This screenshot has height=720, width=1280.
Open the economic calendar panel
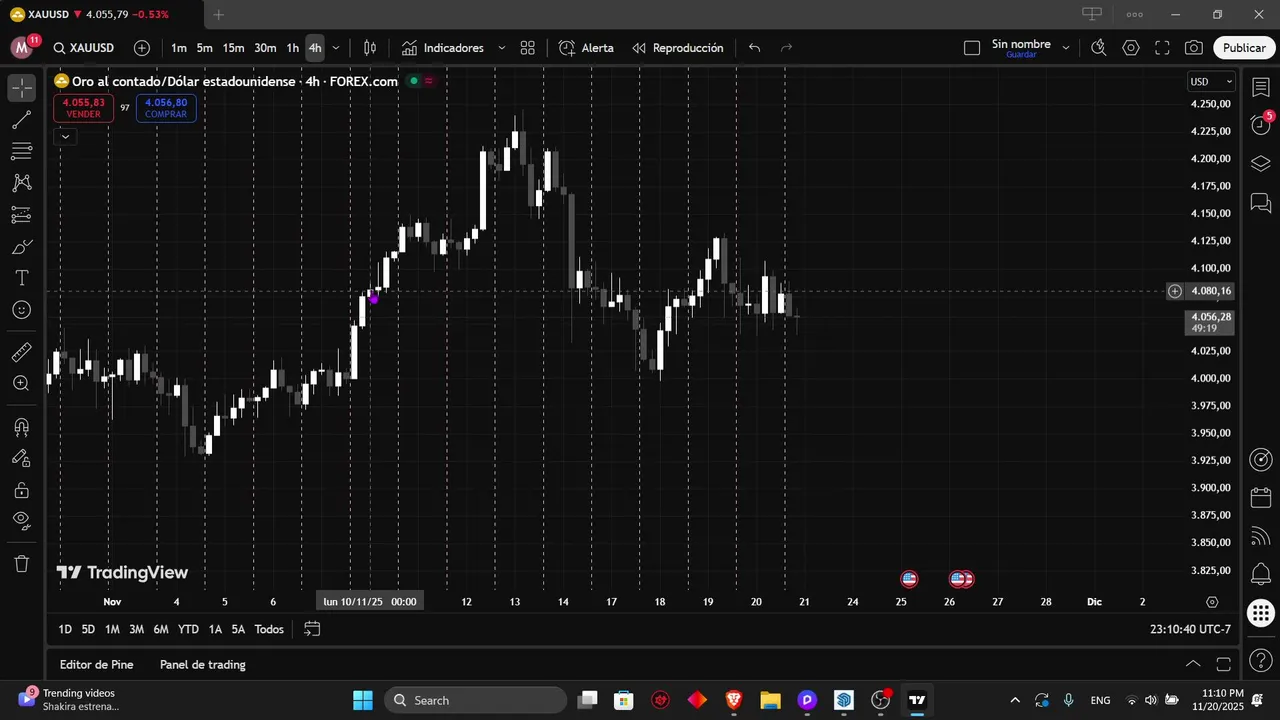[1261, 497]
